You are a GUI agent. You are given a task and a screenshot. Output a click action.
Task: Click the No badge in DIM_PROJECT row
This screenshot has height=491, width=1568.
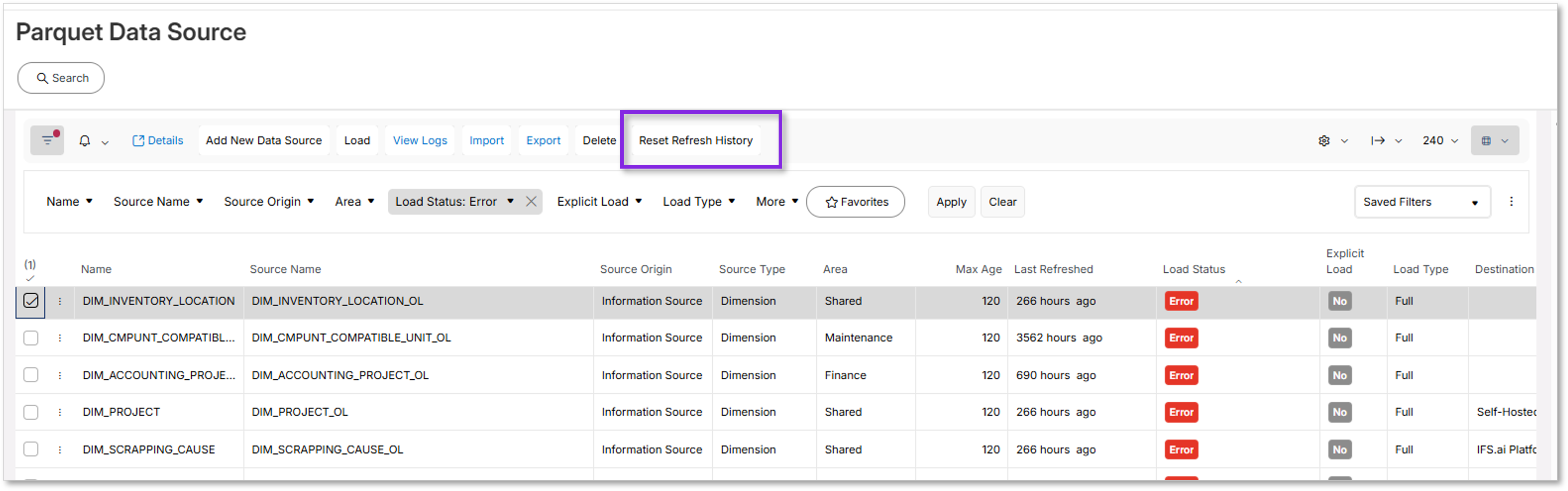[x=1339, y=412]
